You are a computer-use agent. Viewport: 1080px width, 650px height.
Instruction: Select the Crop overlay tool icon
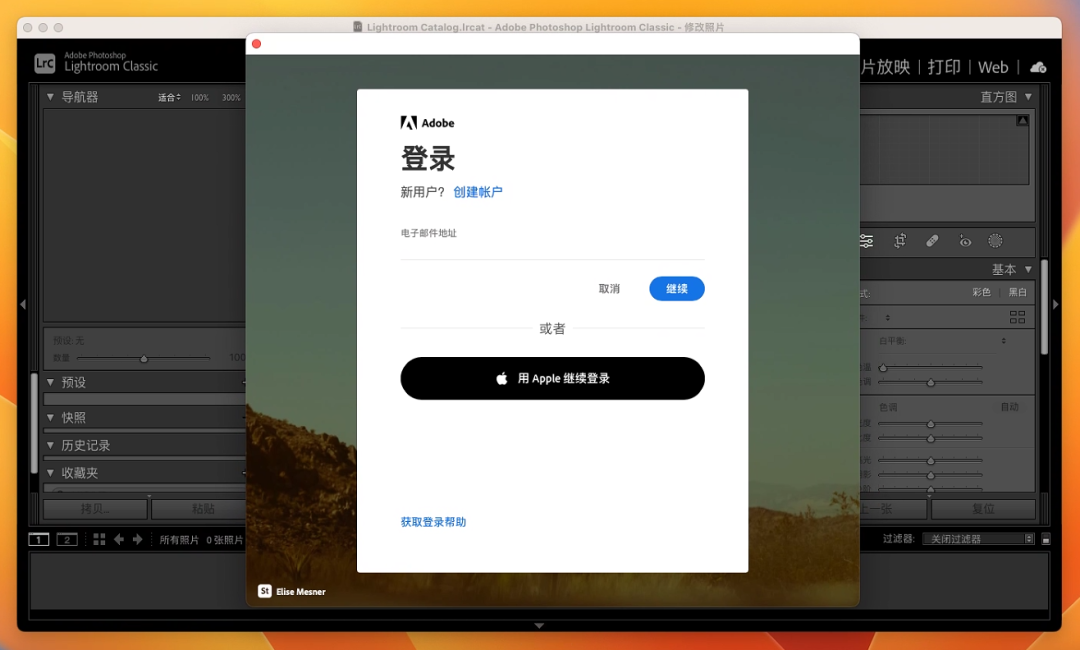point(900,241)
